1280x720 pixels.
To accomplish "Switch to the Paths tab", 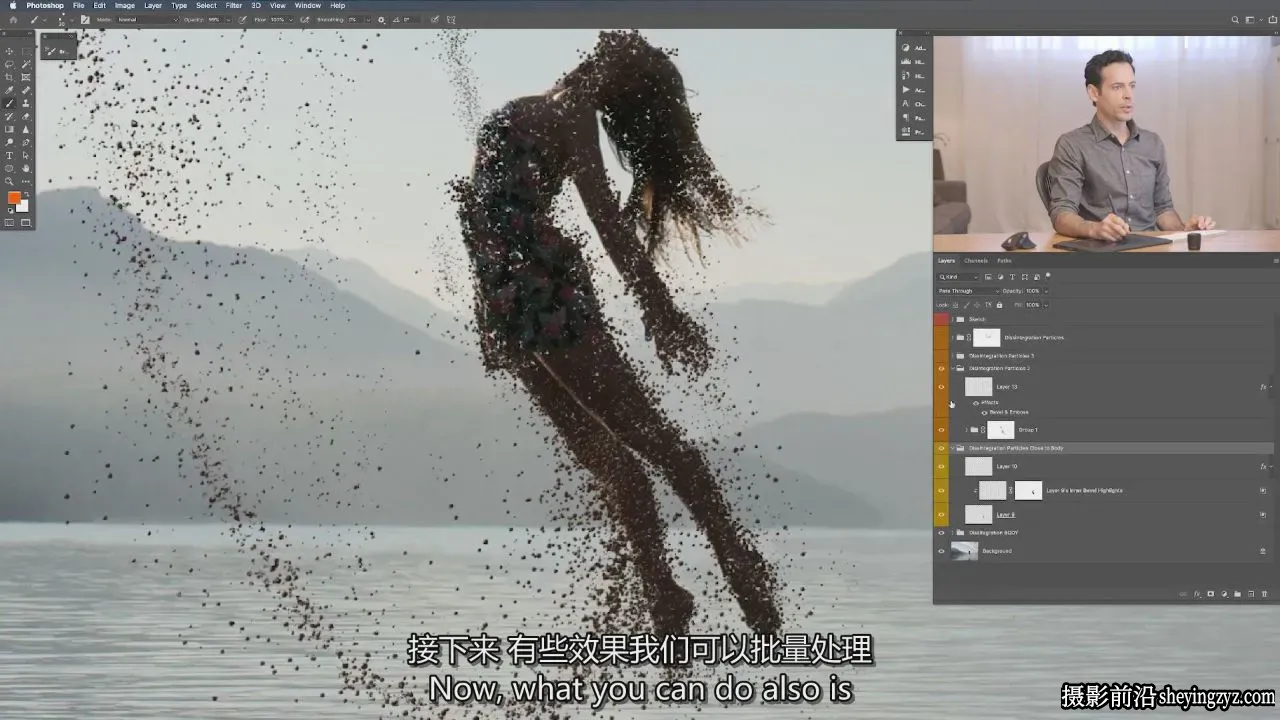I will point(1004,261).
